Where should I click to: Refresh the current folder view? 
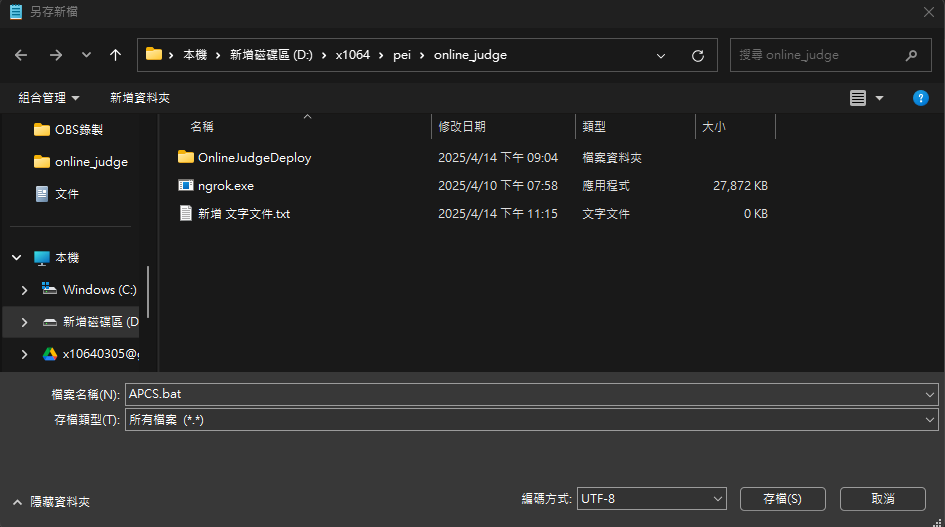(698, 55)
